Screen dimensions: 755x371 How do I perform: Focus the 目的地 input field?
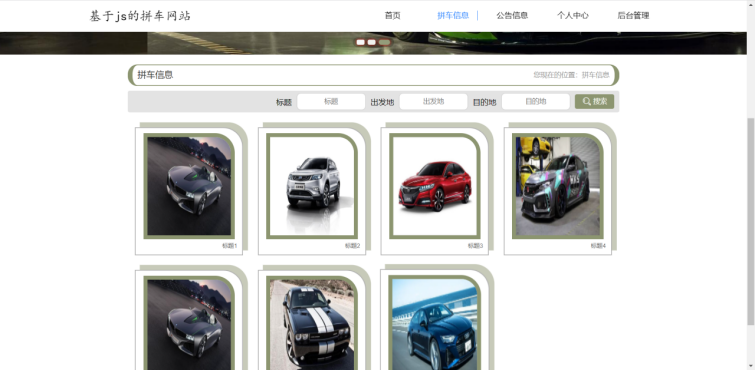point(535,102)
